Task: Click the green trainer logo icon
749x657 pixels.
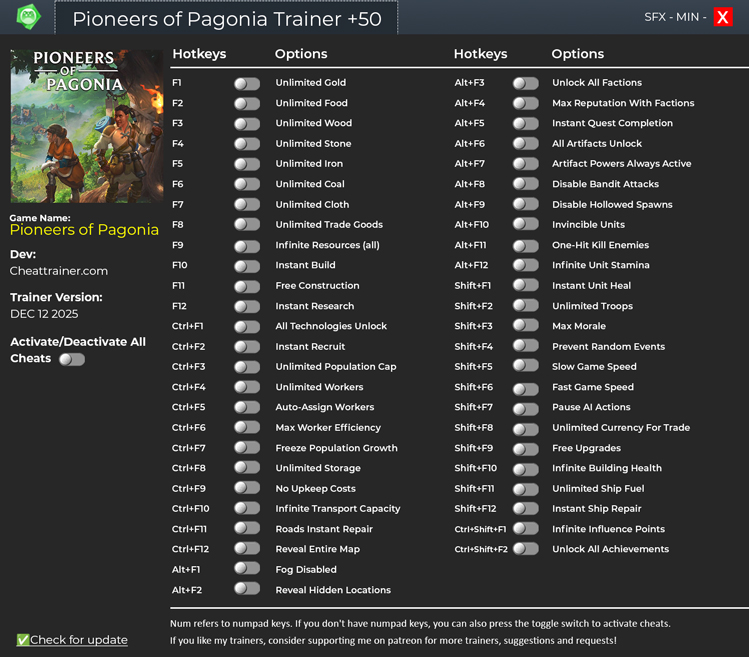Action: [x=28, y=17]
